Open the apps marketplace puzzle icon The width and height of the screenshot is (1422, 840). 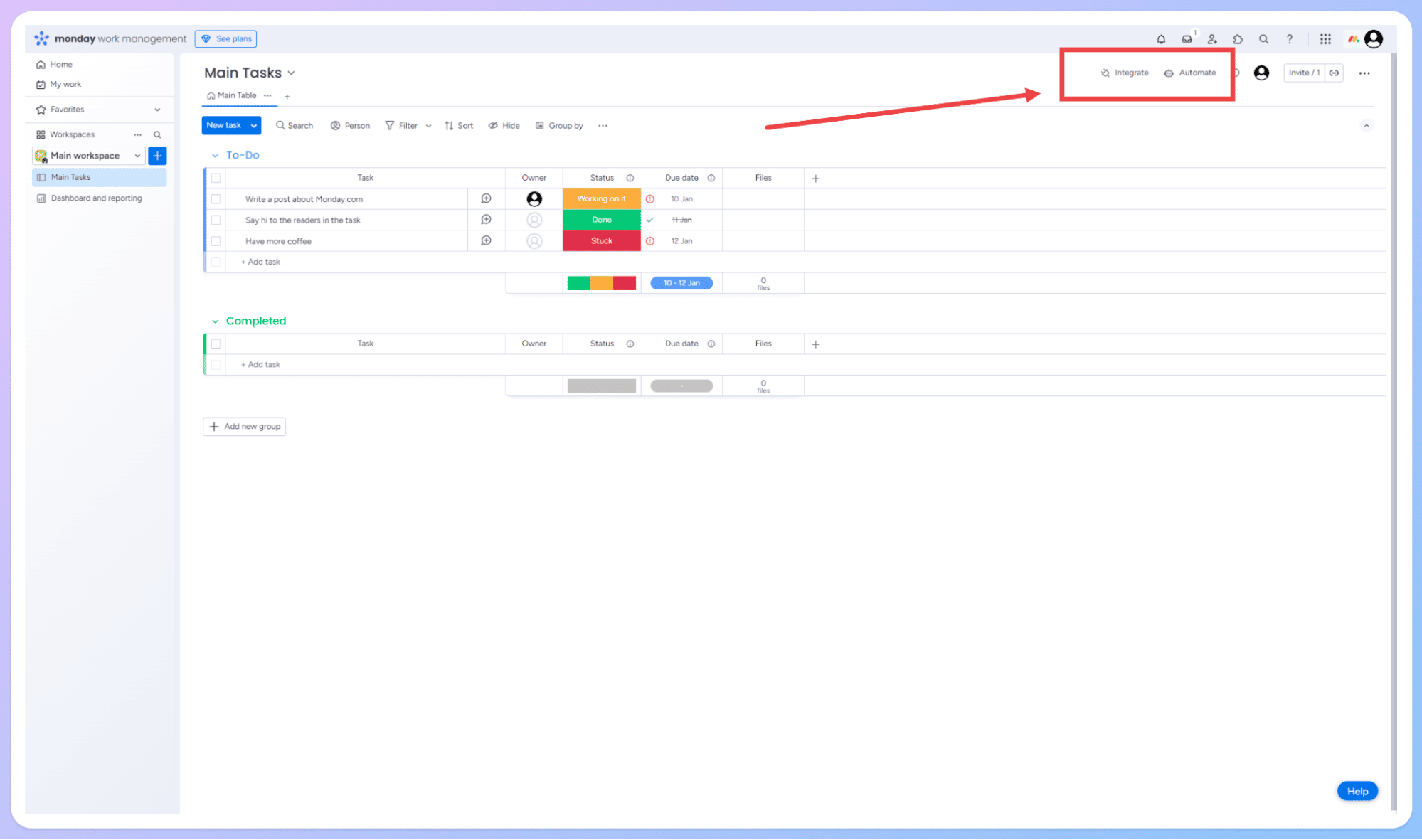(1238, 39)
